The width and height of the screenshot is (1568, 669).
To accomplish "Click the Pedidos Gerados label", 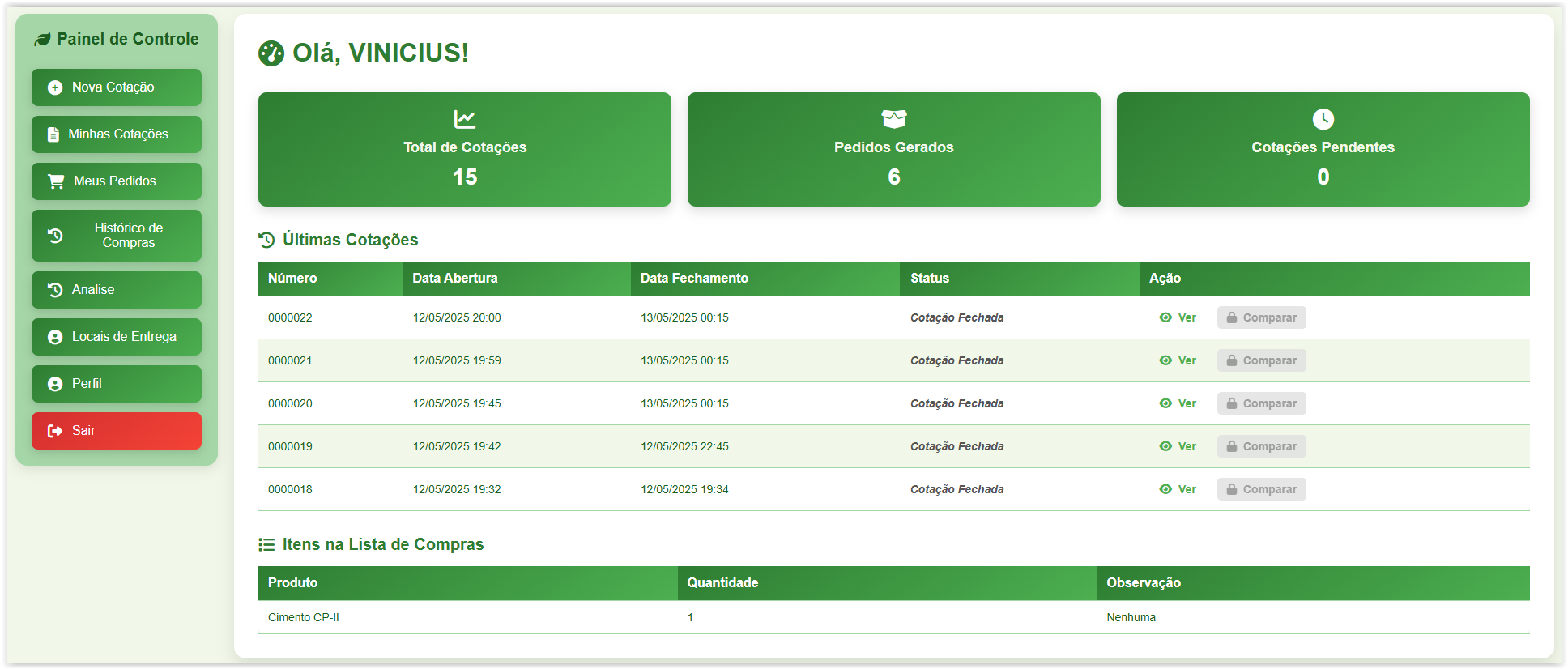I will [894, 147].
